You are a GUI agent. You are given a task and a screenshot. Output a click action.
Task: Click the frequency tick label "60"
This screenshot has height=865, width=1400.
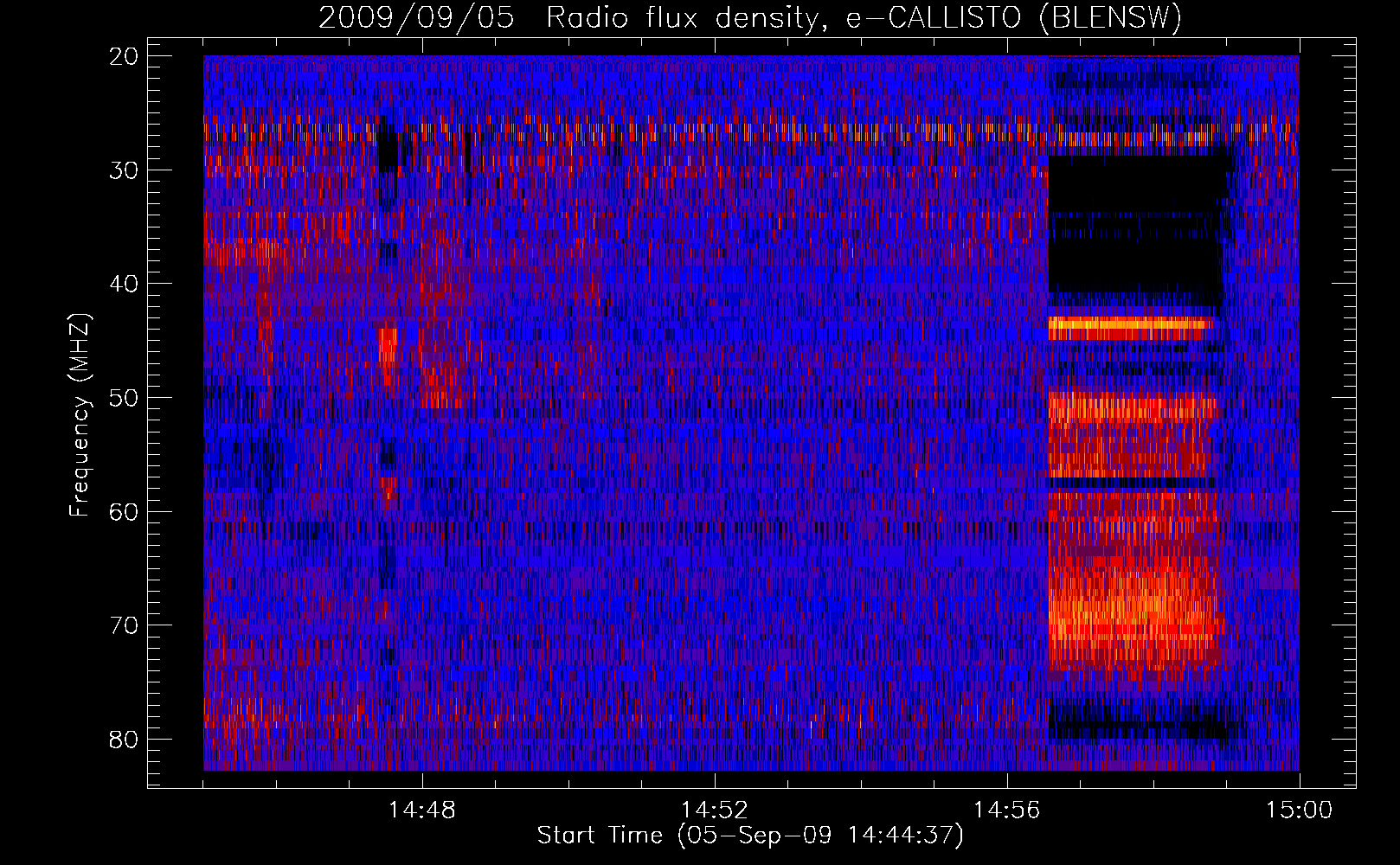point(125,511)
